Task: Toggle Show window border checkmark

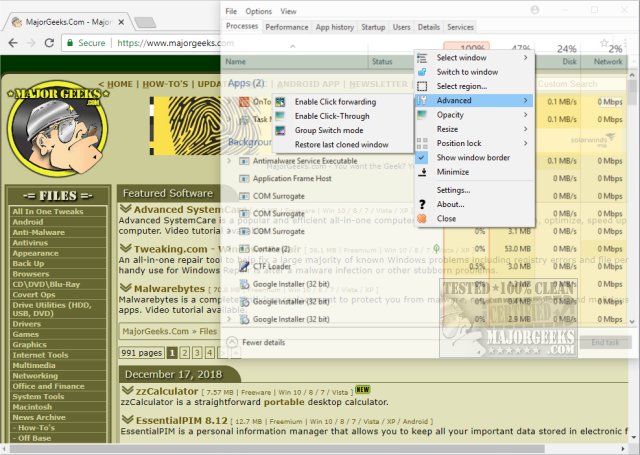Action: 422,158
